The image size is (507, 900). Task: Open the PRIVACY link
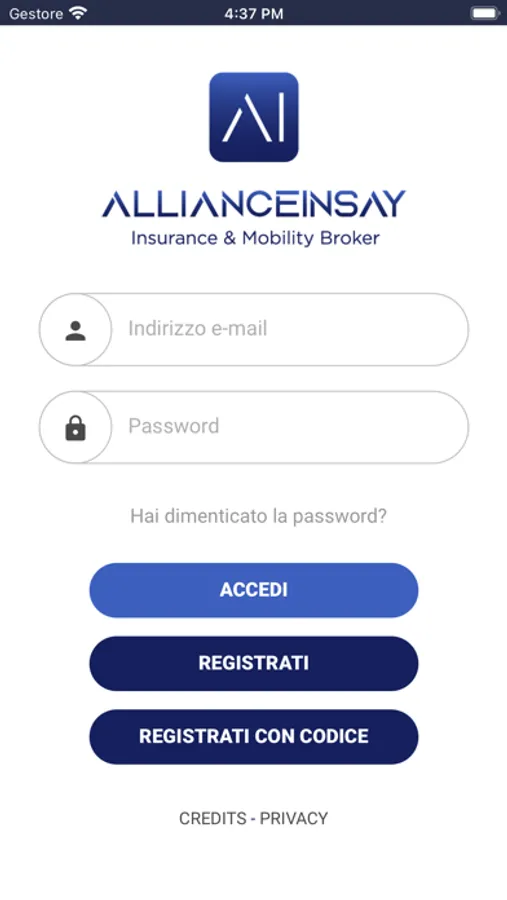[294, 818]
